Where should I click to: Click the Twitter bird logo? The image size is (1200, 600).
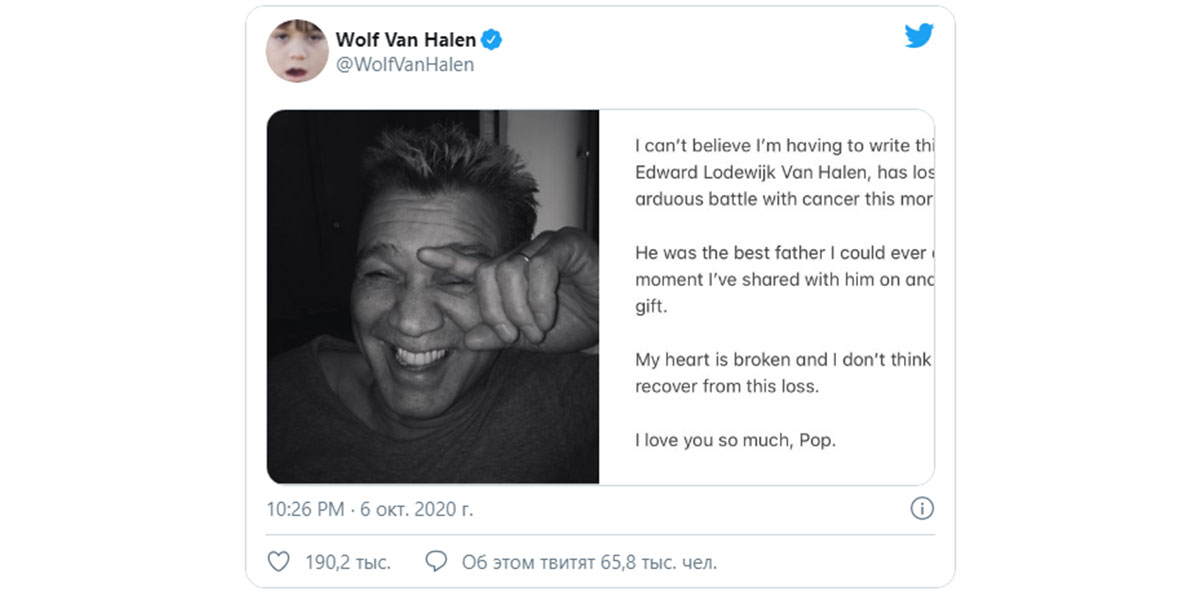click(919, 37)
